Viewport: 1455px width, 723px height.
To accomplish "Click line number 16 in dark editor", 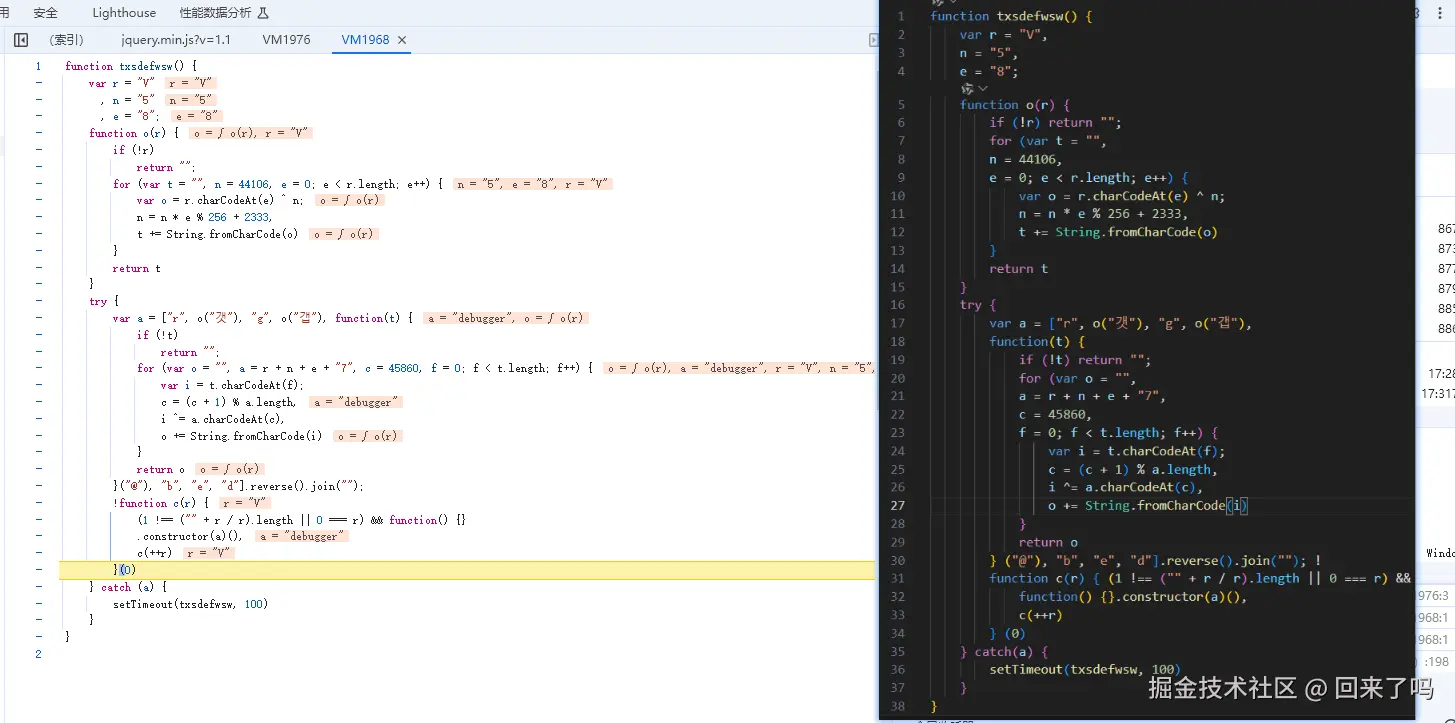I will [898, 305].
